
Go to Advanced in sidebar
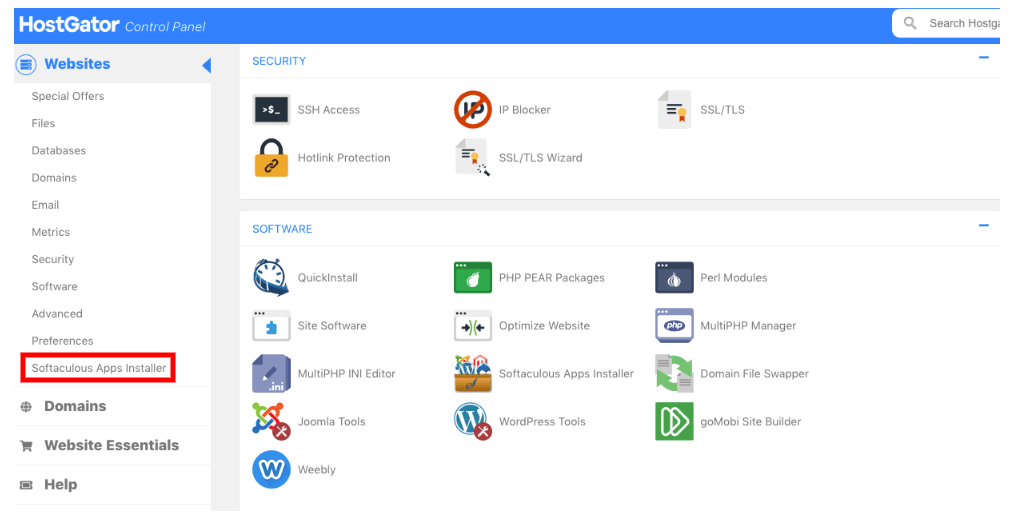tap(57, 314)
